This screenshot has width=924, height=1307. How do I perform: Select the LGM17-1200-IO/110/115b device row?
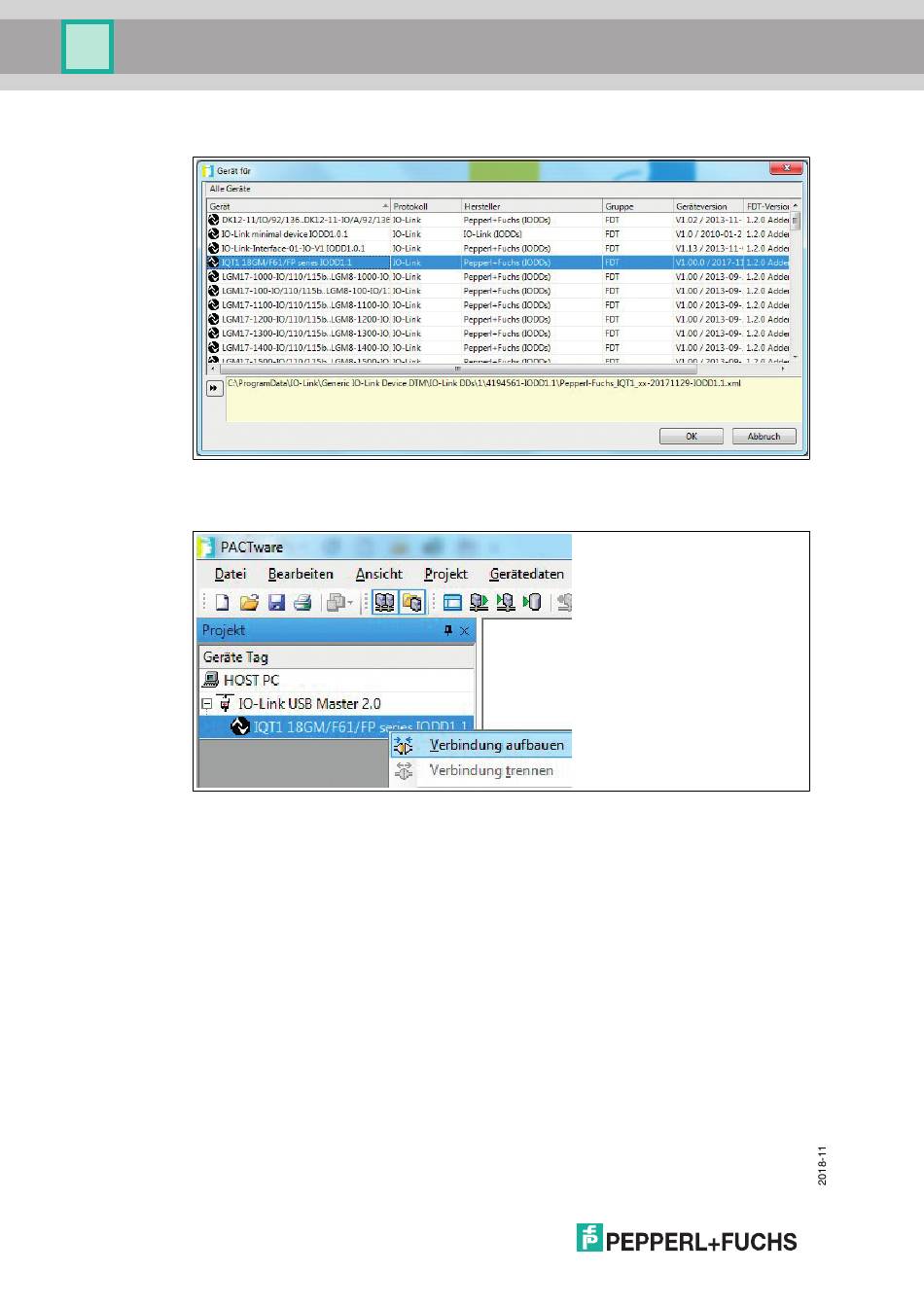click(x=498, y=319)
